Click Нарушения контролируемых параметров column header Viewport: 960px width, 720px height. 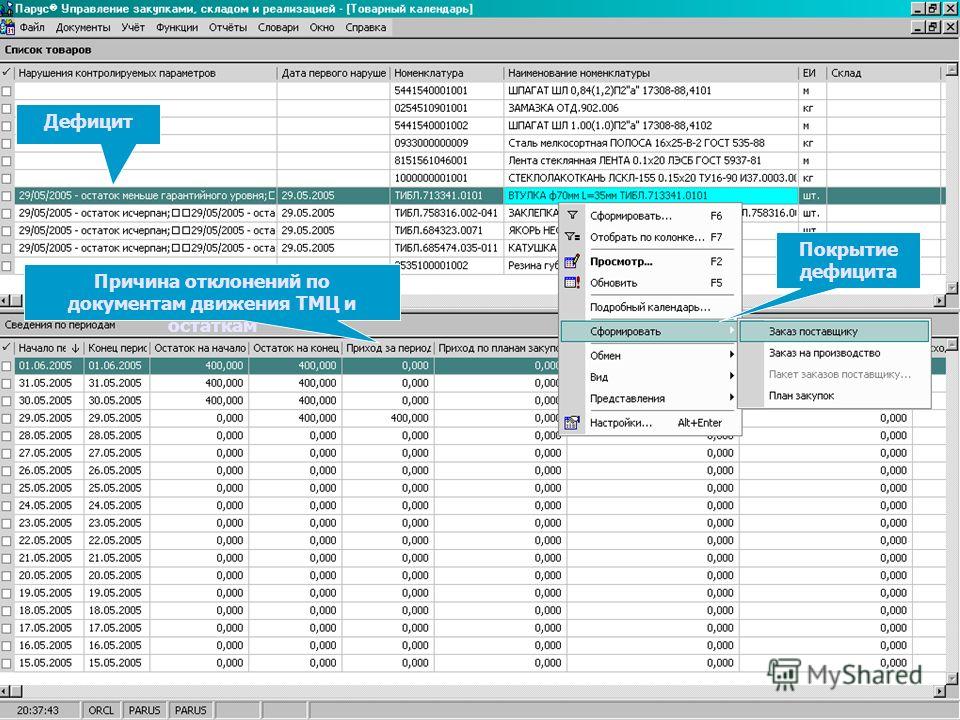(146, 73)
